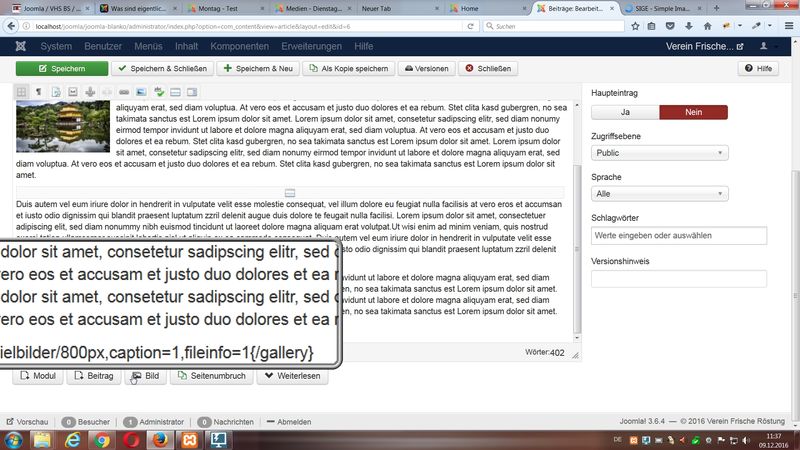The height and width of the screenshot is (450, 800).
Task: Open a new browser tab with plus icon
Action: (716, 8)
